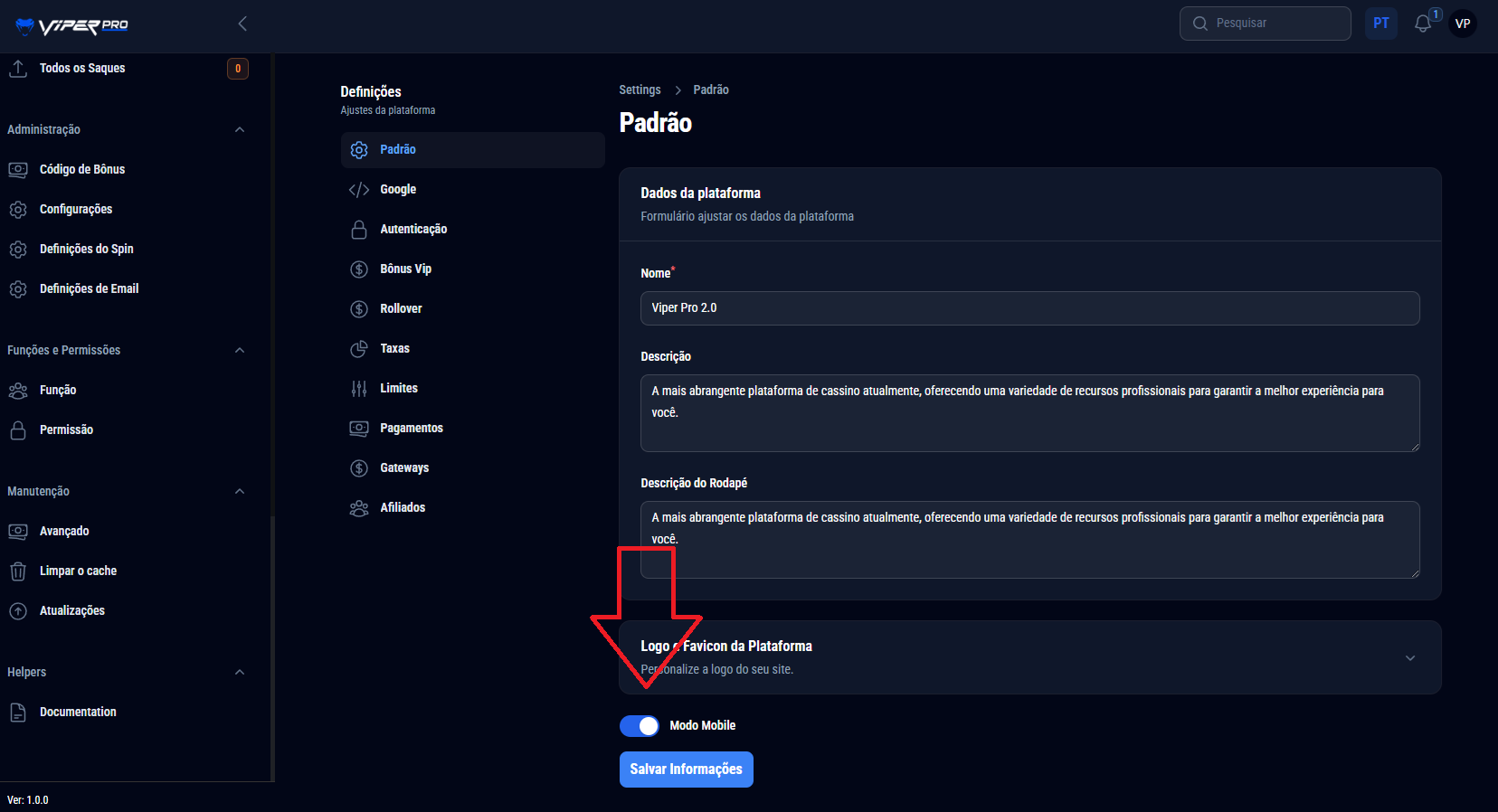
Task: Open the Gateways settings tab
Action: click(404, 467)
